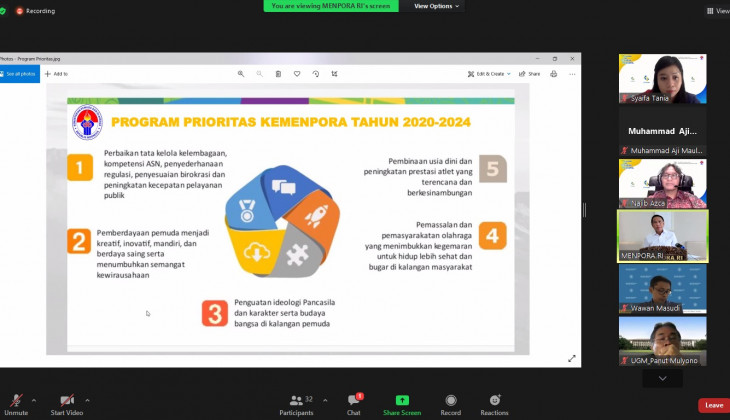730x420 pixels.
Task: Click the cloud download segment of the pentagon
Action: (256, 252)
